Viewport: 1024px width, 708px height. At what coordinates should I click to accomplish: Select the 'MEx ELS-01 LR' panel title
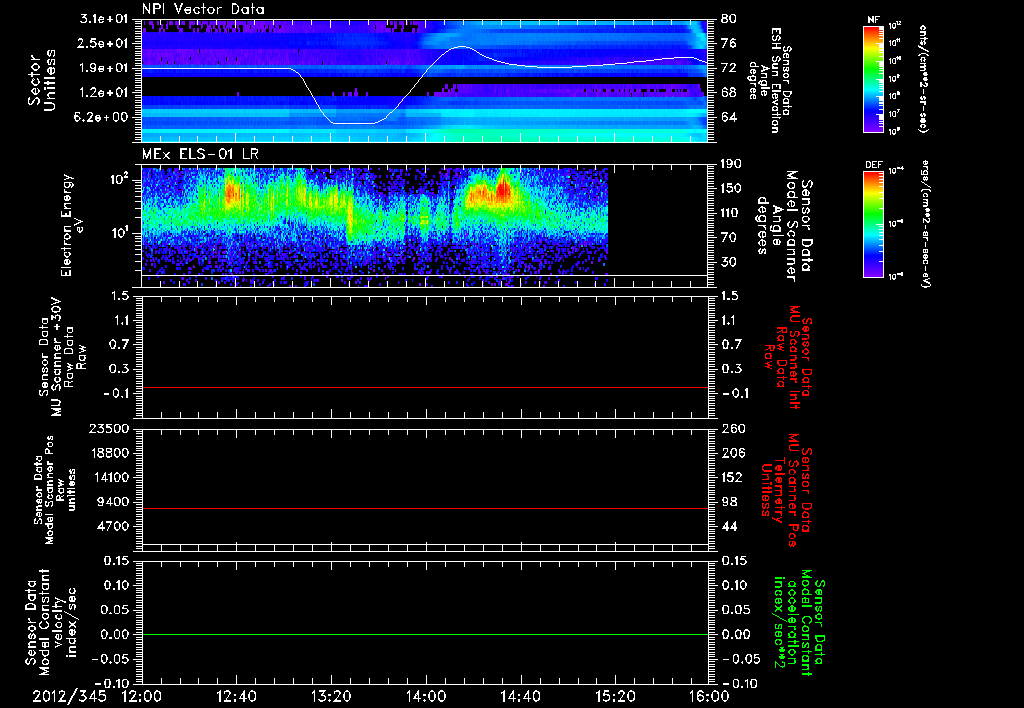coord(199,155)
